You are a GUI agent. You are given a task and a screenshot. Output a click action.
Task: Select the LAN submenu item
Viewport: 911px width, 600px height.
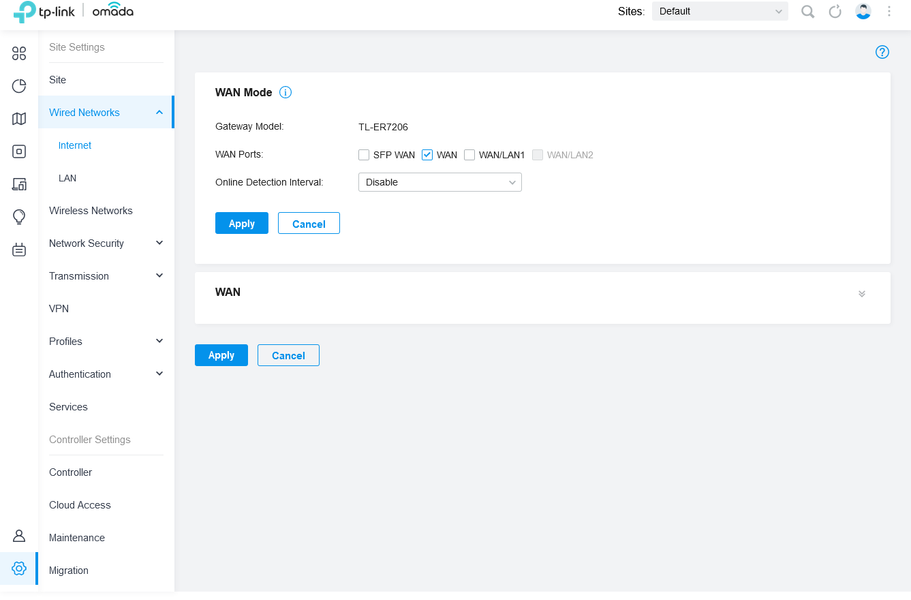click(67, 178)
